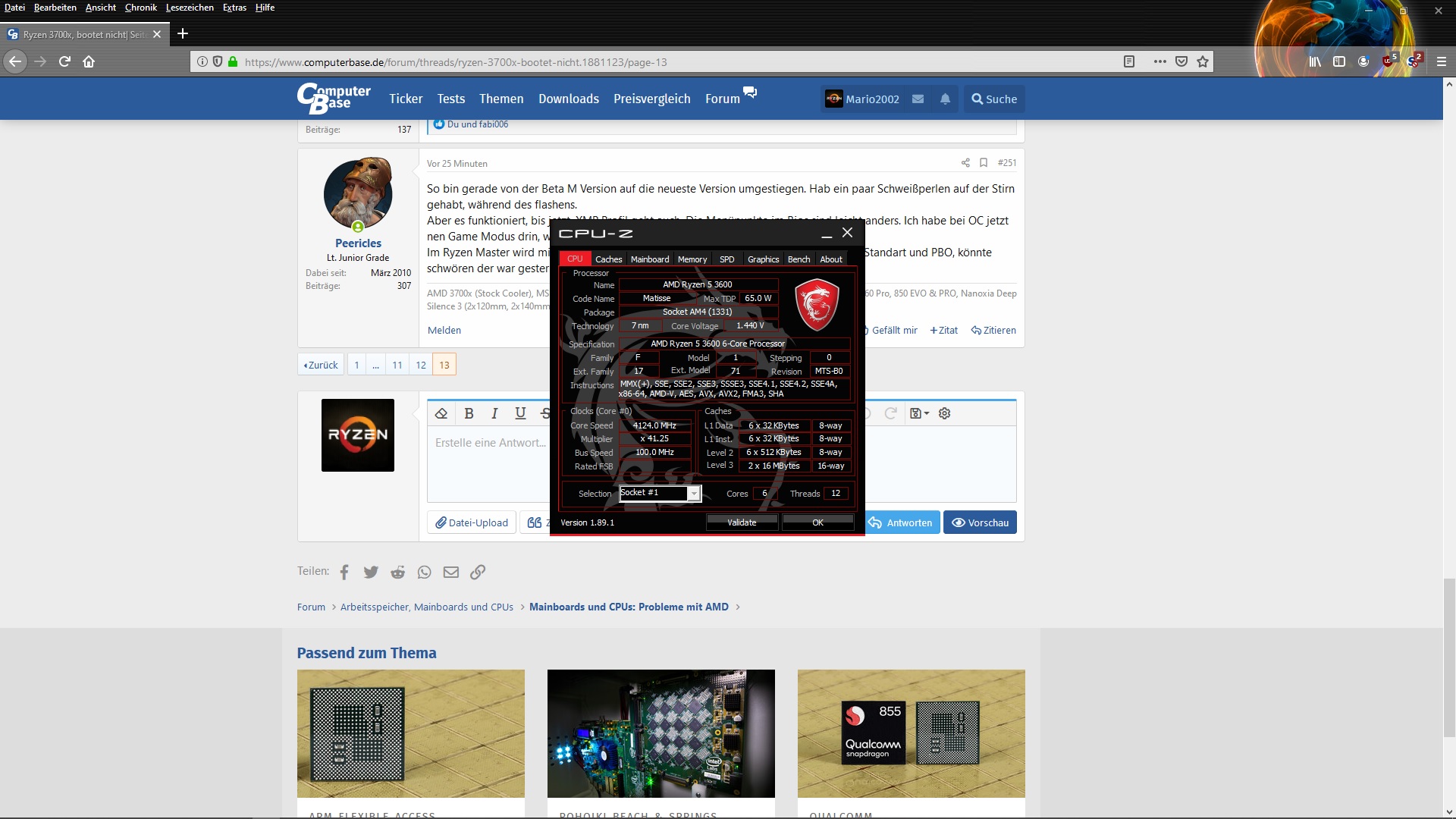1456x819 pixels.
Task: Bookmark page with the star icon
Action: pos(1203,61)
